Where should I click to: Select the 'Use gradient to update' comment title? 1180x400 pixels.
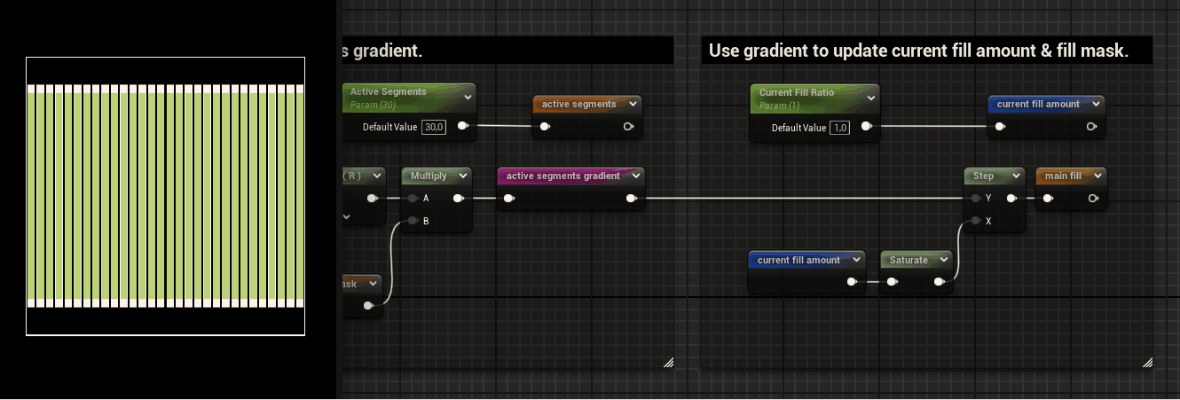(918, 50)
